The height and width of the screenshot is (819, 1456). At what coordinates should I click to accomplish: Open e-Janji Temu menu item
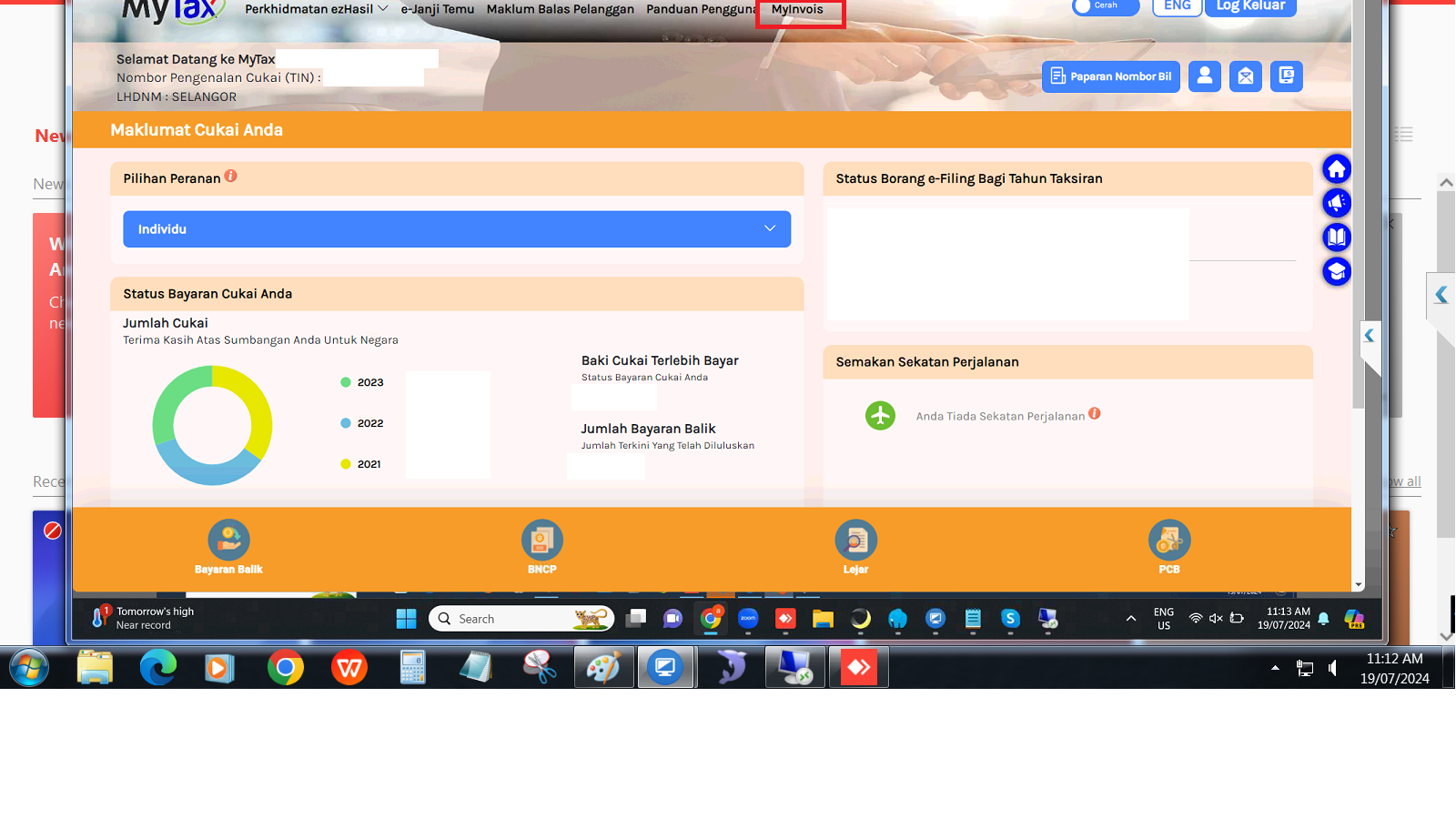[438, 9]
